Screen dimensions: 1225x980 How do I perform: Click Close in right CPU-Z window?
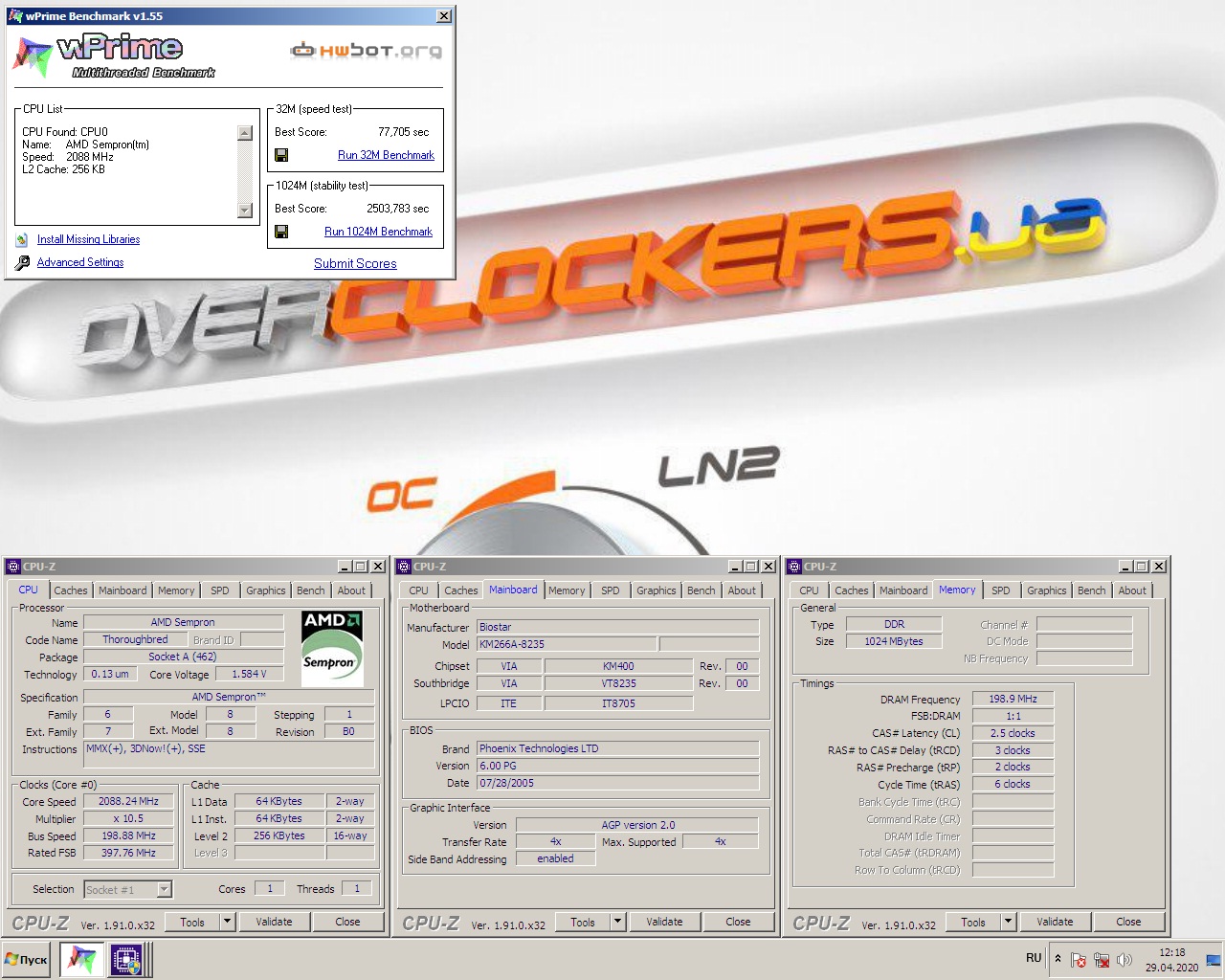(x=1128, y=922)
